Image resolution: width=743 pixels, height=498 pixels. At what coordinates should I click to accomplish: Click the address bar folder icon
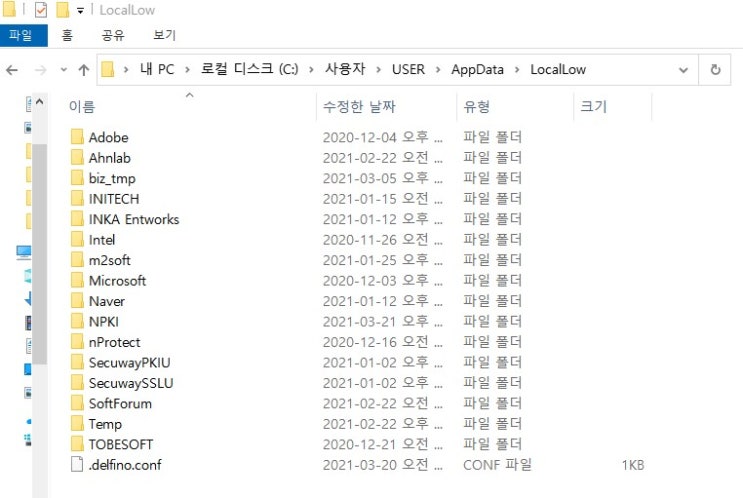[108, 70]
